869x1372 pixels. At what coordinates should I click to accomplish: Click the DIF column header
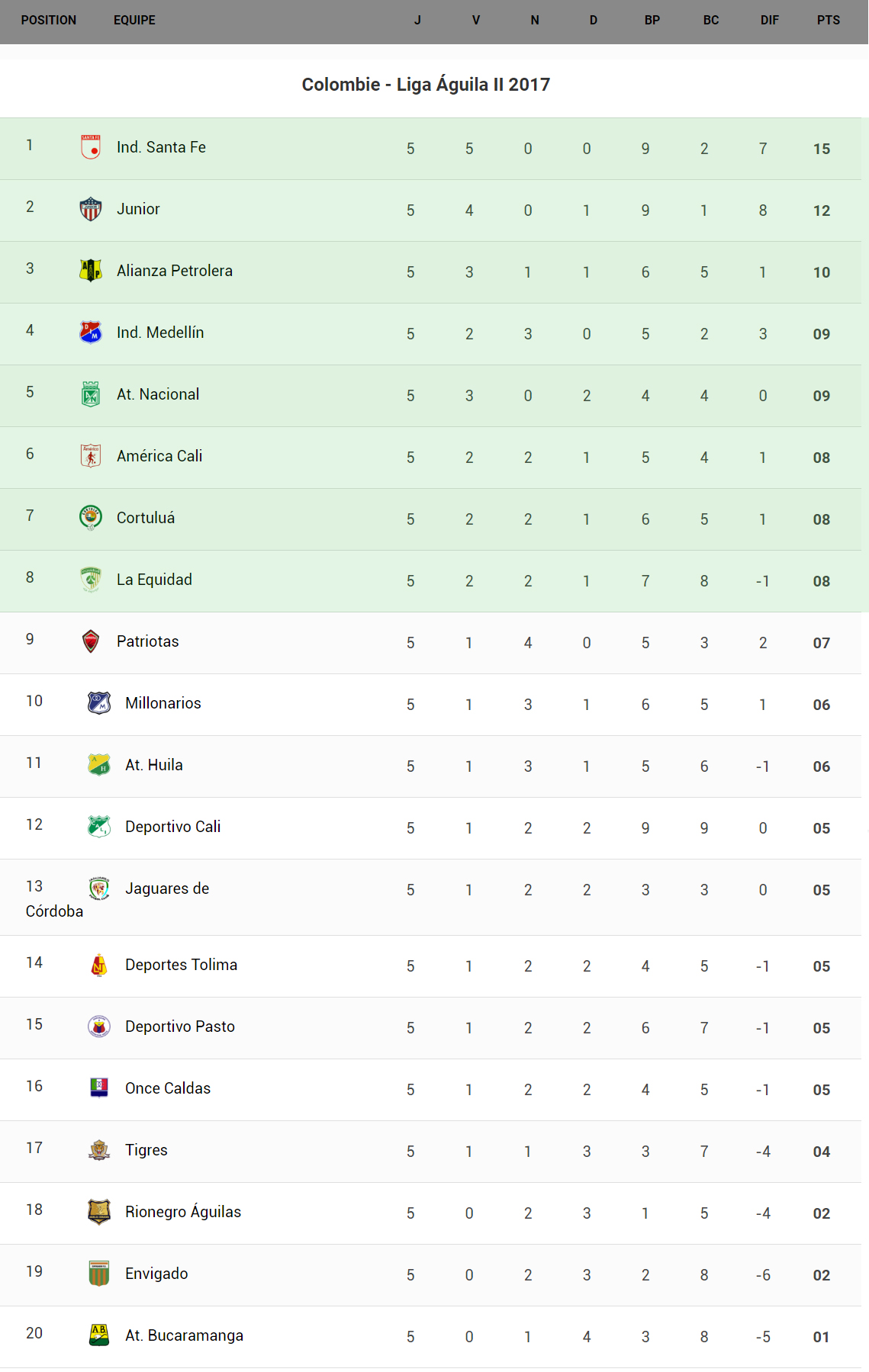coord(769,21)
